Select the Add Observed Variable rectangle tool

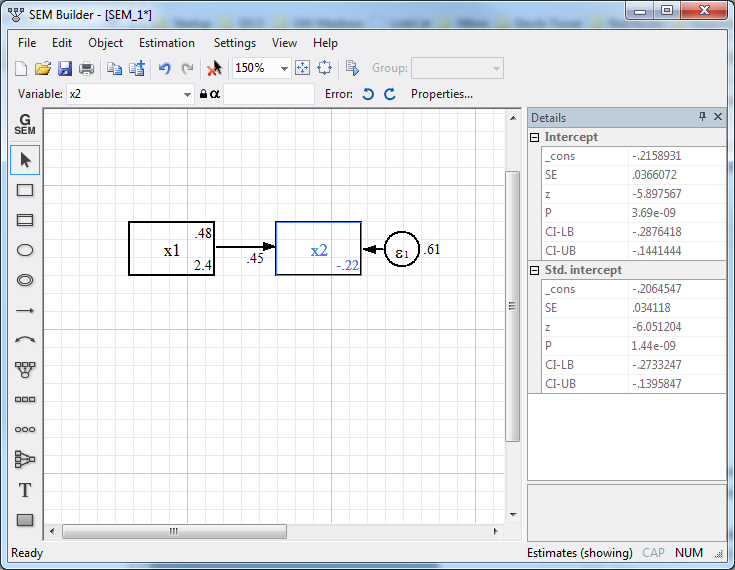(x=25, y=190)
